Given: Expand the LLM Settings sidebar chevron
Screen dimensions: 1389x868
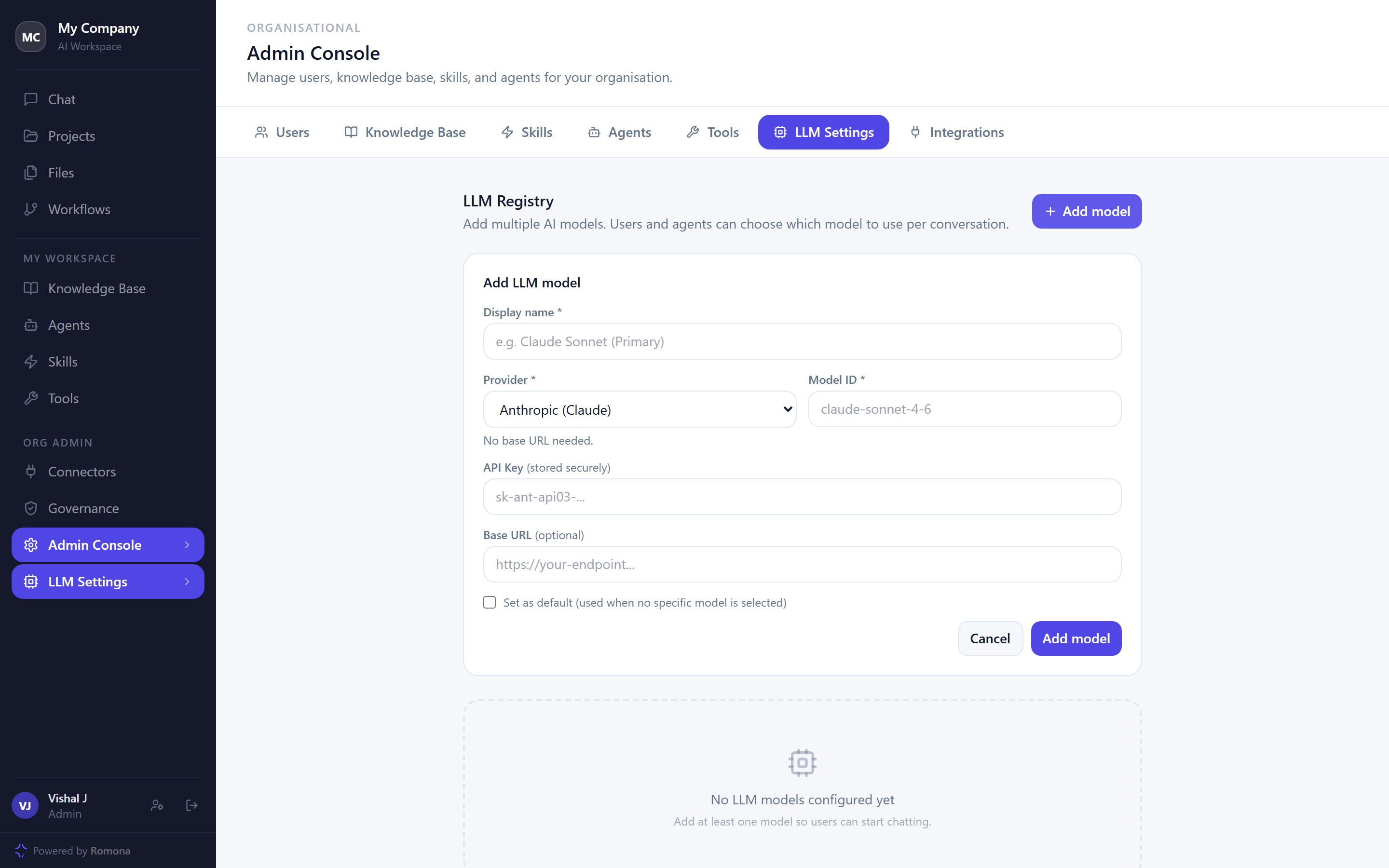Looking at the screenshot, I should click(187, 582).
